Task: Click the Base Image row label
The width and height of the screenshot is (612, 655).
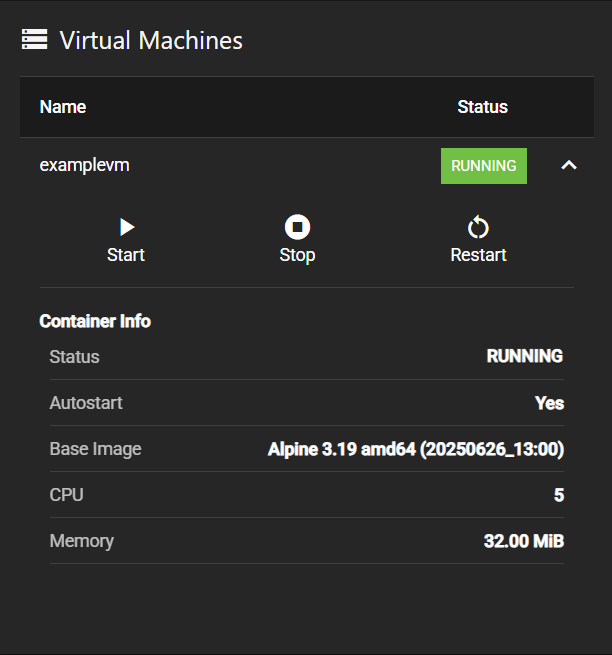Action: [95, 449]
